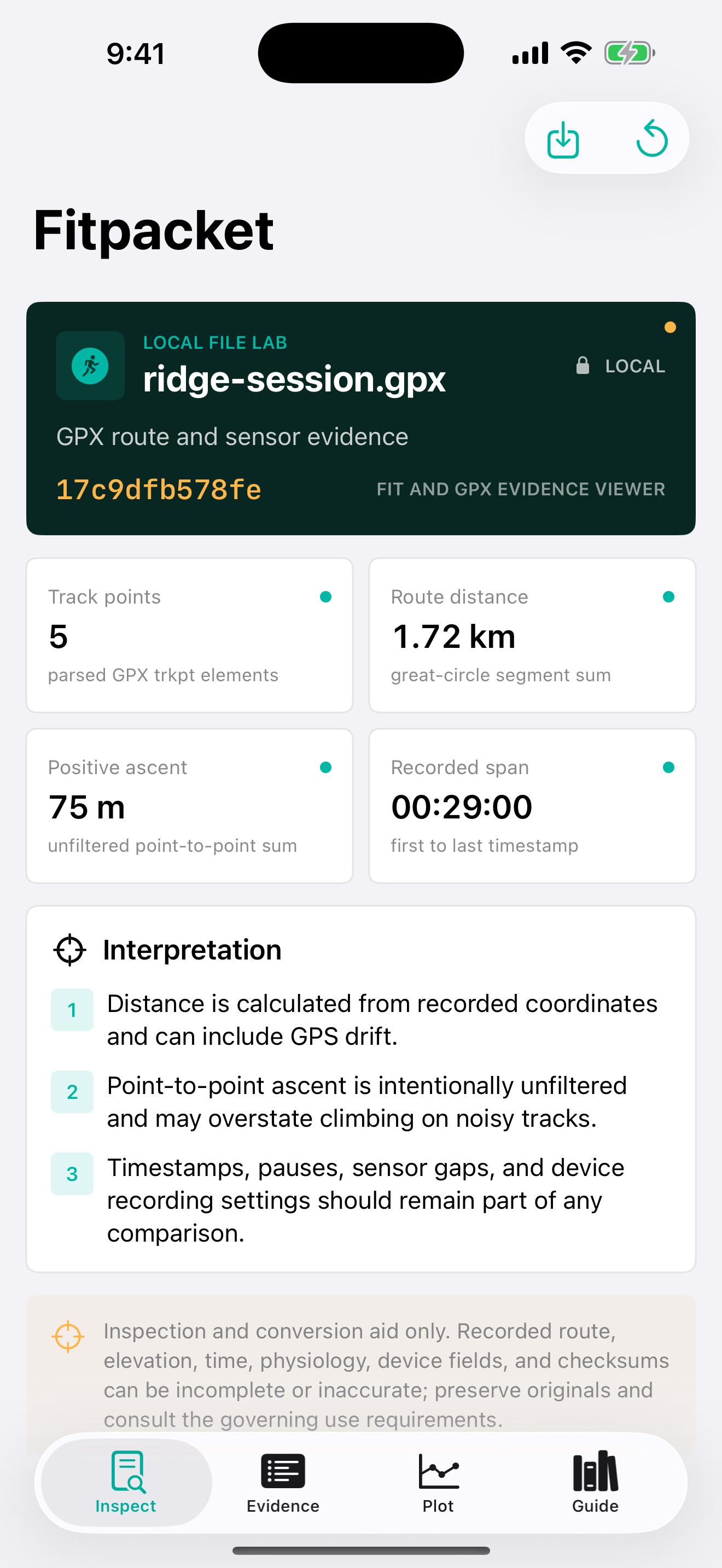Viewport: 722px width, 1568px height.
Task: Open the Plot tab
Action: 438,1483
